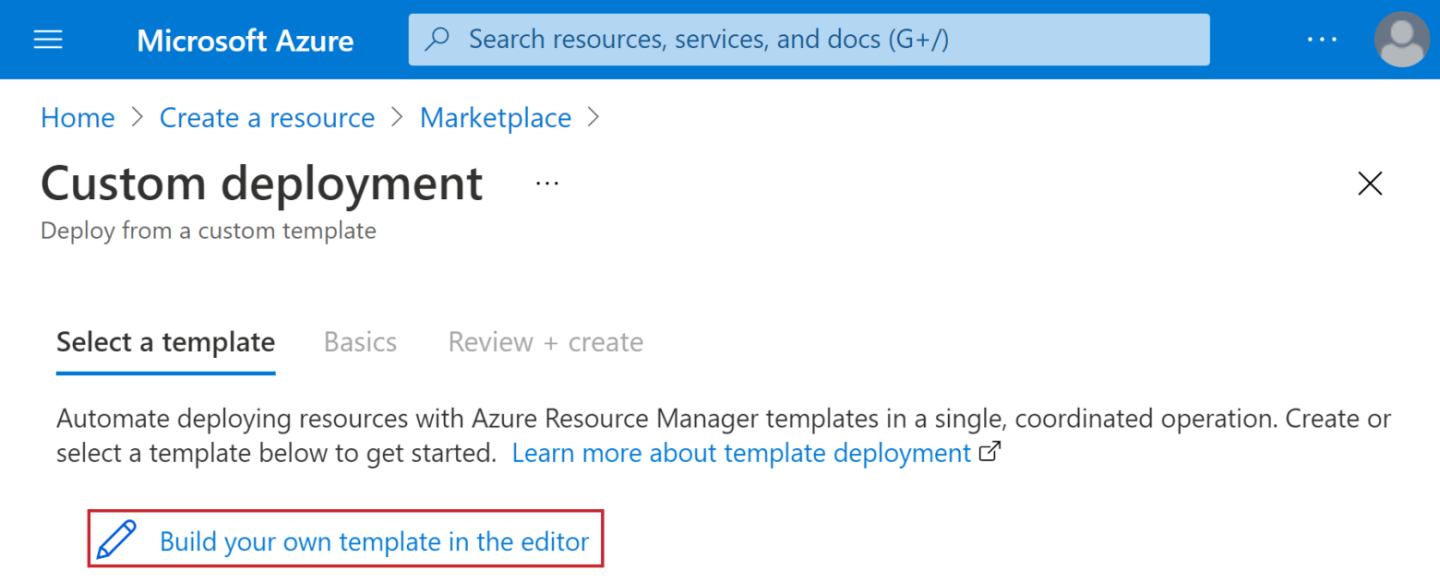
Task: Go to Marketplace from the breadcrumb
Action: [x=495, y=117]
